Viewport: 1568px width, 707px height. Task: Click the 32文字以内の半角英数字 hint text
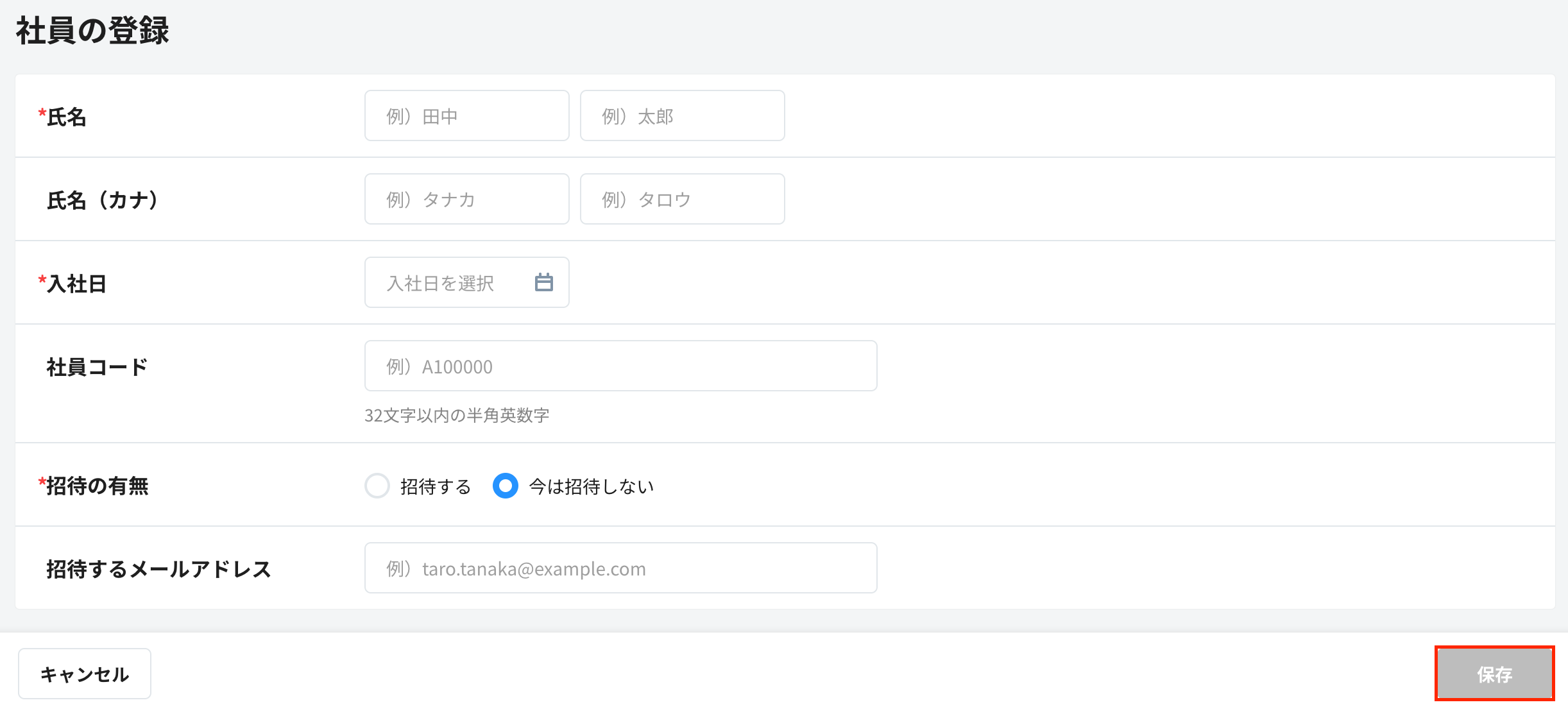tap(457, 415)
